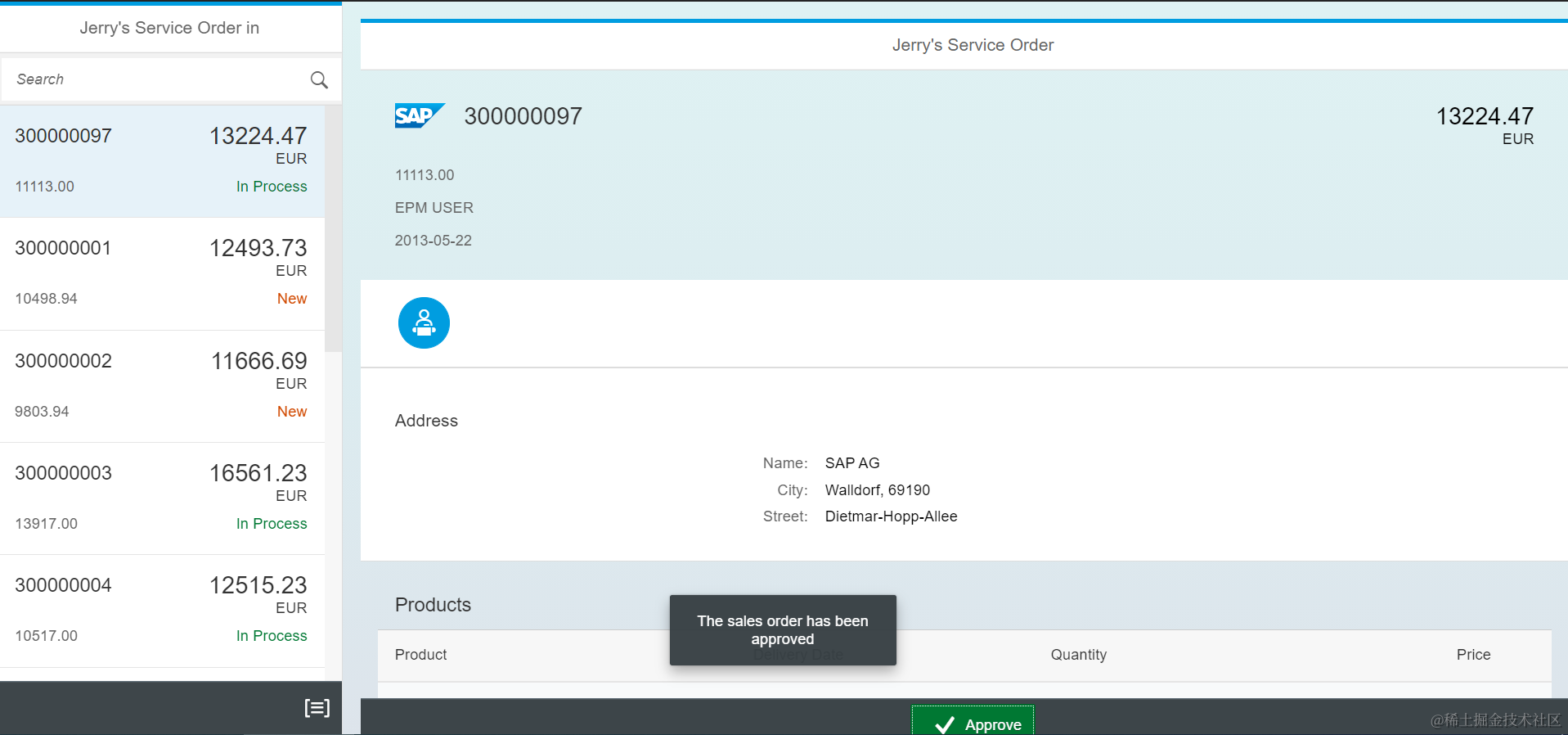Click the name value SAP AG
Viewport: 1568px width, 735px height.
852,463
